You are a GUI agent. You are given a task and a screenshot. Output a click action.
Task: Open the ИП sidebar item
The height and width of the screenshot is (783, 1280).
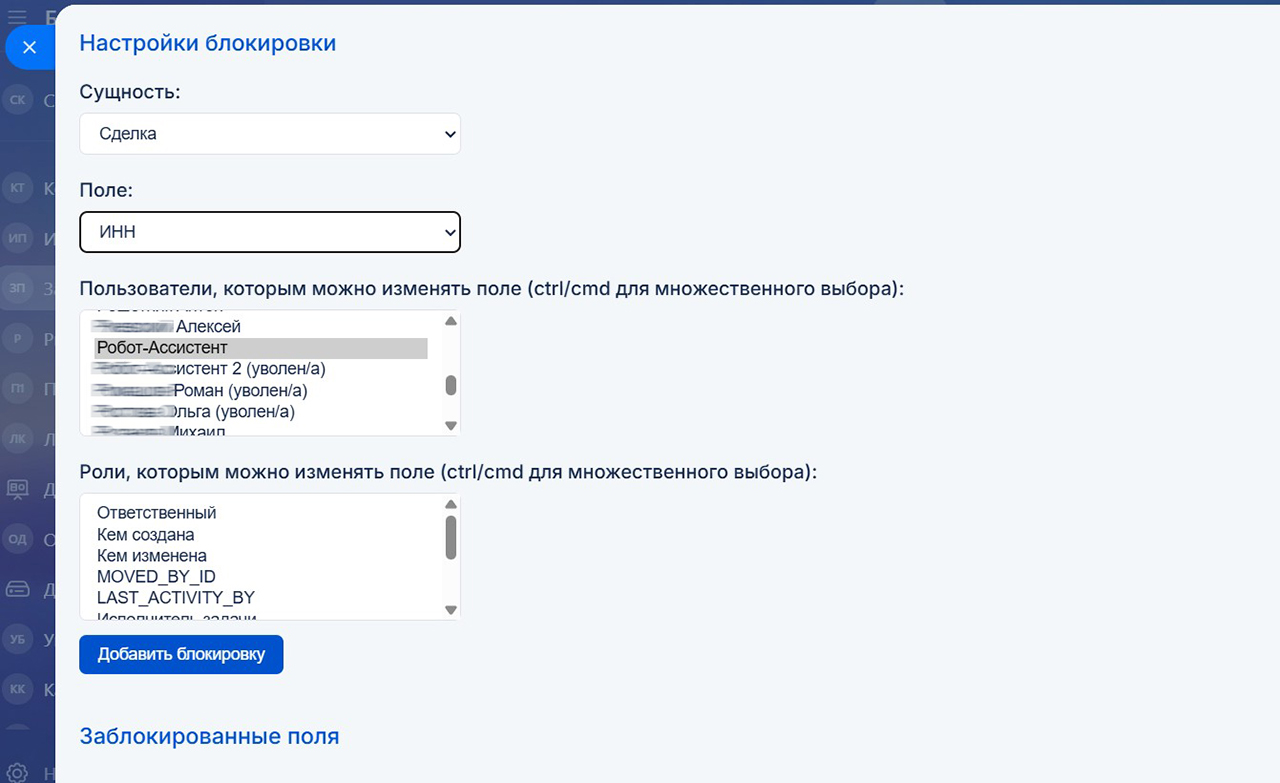click(17, 239)
